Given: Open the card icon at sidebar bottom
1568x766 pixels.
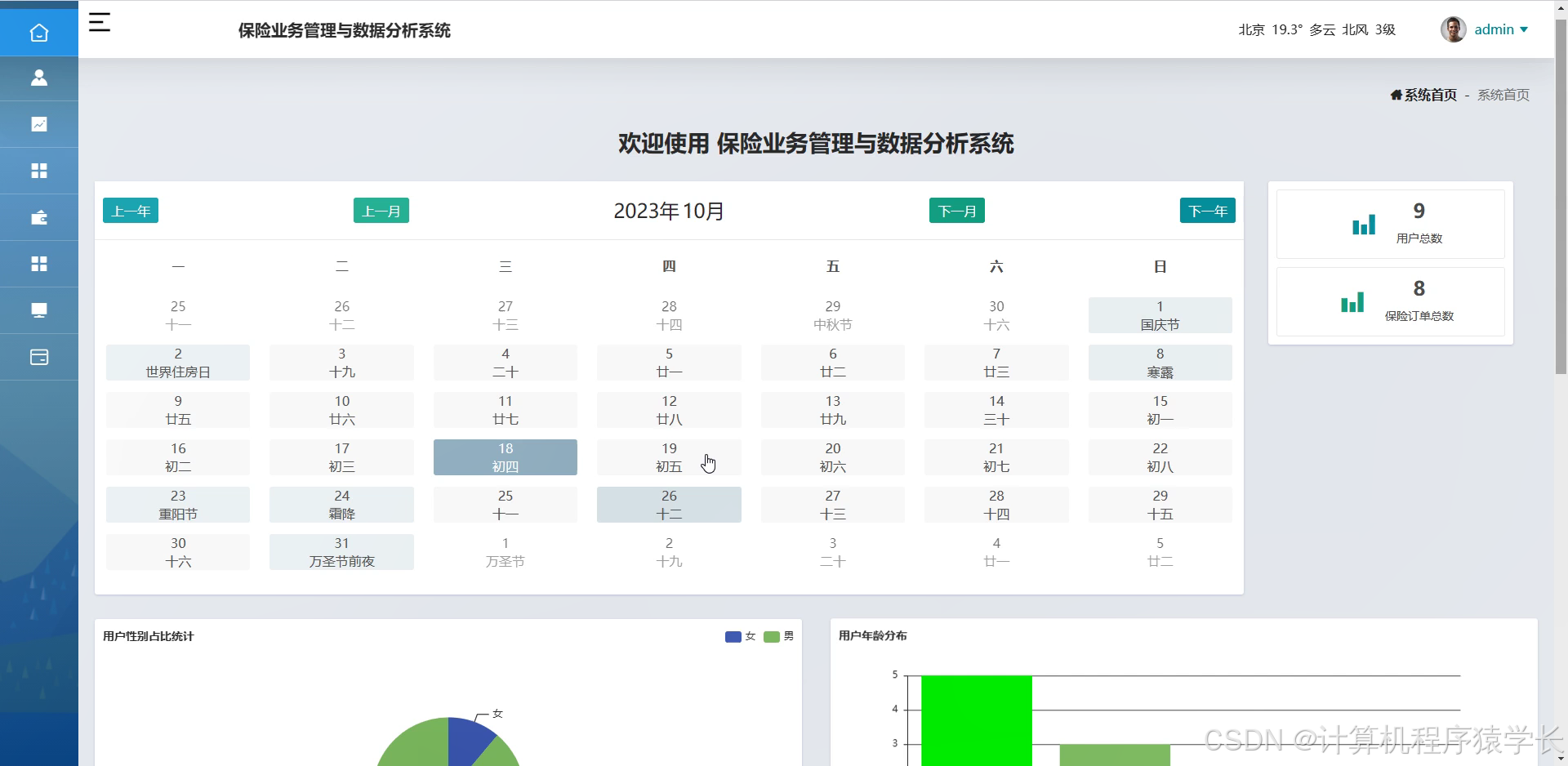Looking at the screenshot, I should pyautogui.click(x=38, y=357).
